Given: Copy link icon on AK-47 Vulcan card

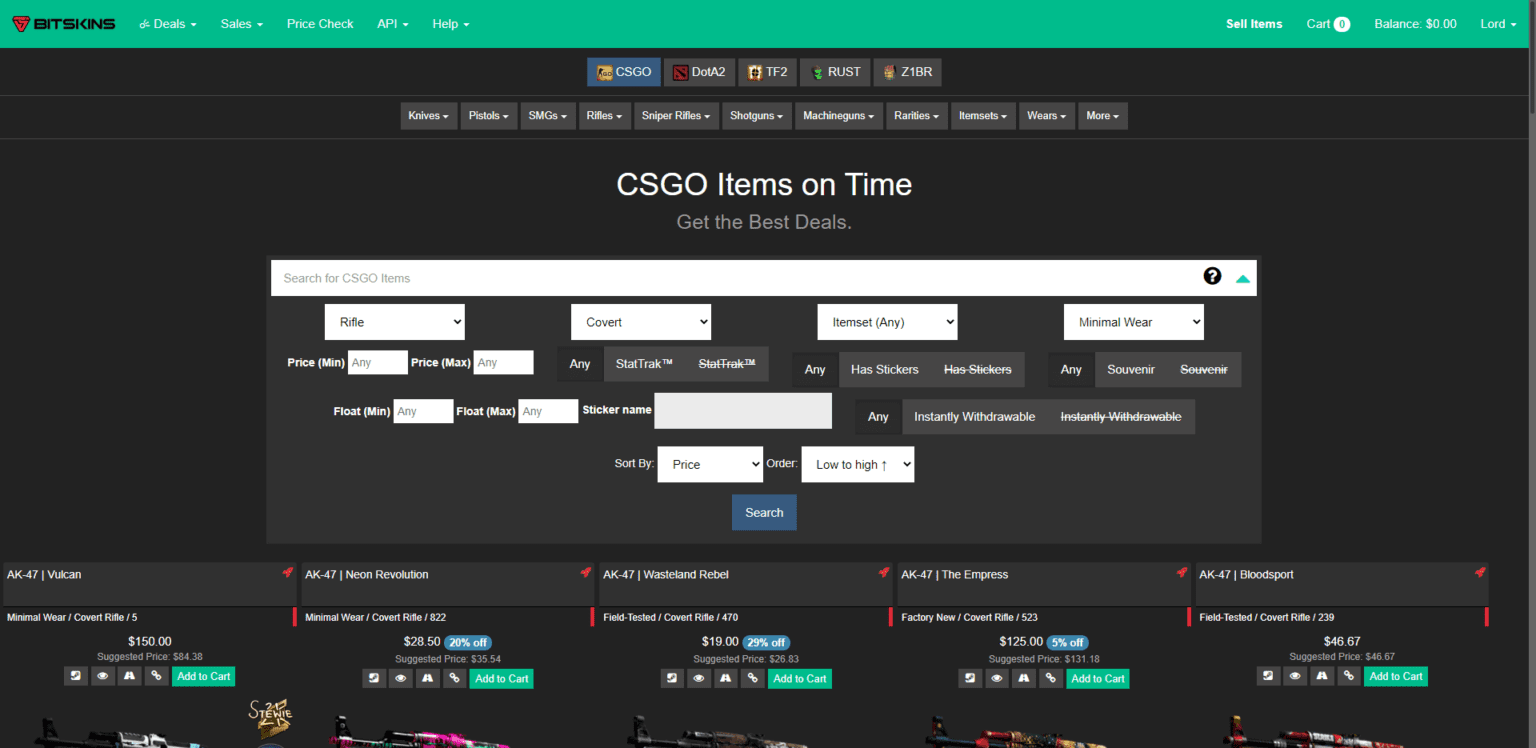Looking at the screenshot, I should coord(155,676).
